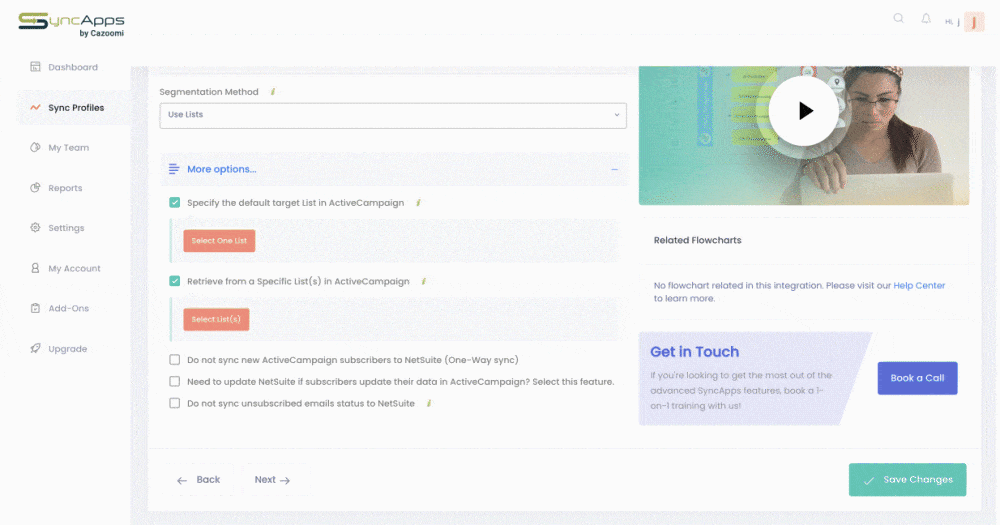Click the Sync Profiles trend icon
Viewport: 1000px width, 525px height.
pyautogui.click(x=35, y=107)
